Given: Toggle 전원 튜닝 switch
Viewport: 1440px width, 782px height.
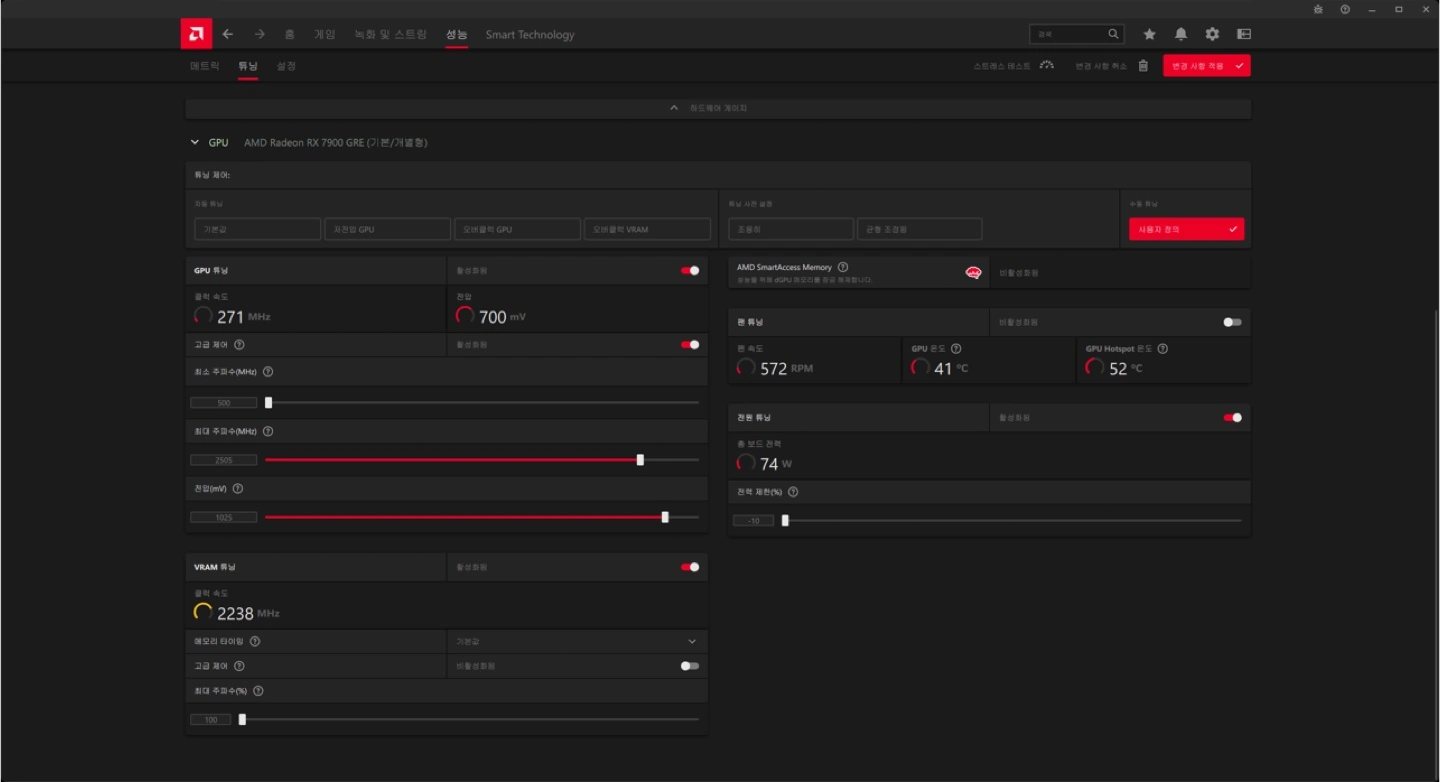Looking at the screenshot, I should click(1232, 417).
